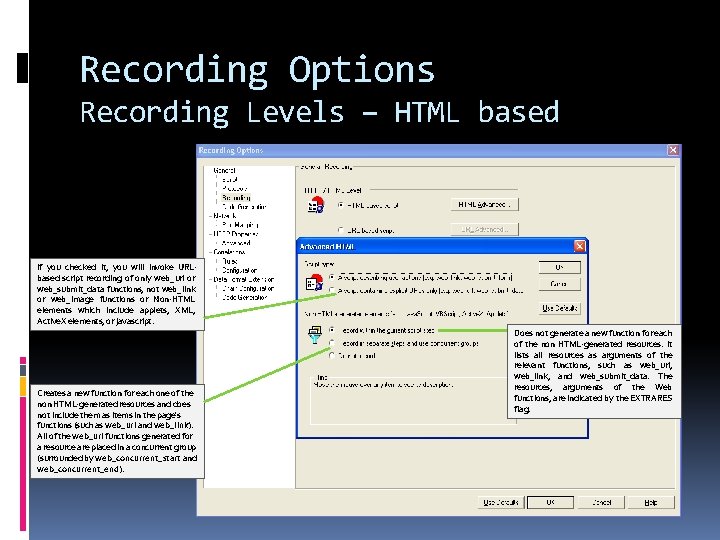
Task: Click Cancel at bottom of Recording Options
Action: point(601,502)
